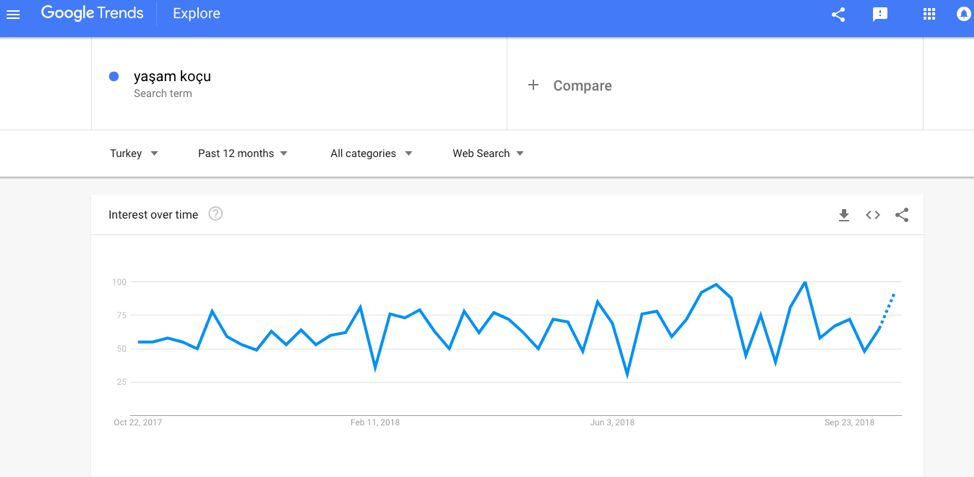Viewport: 974px width, 477px height.
Task: Click the share icon in header
Action: coord(838,14)
